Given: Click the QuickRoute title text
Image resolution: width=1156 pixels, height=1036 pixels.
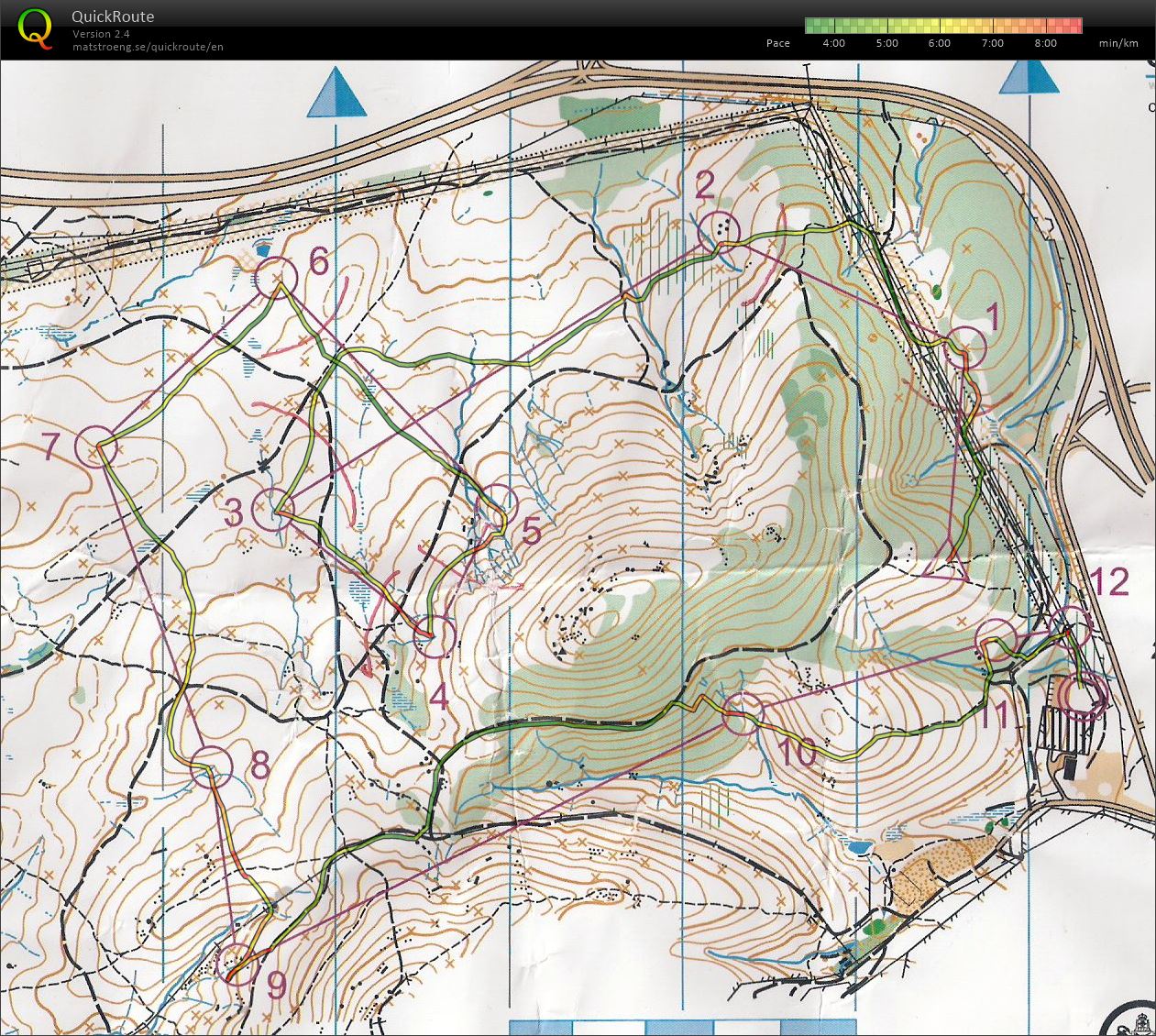Looking at the screenshot, I should 113,17.
